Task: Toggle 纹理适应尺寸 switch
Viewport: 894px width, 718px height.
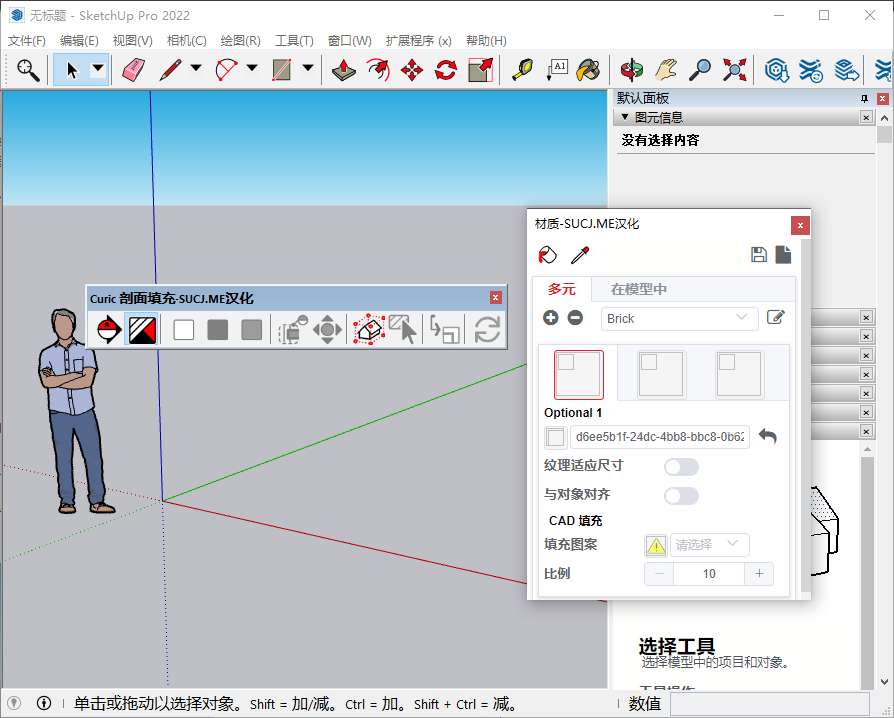Action: (681, 467)
